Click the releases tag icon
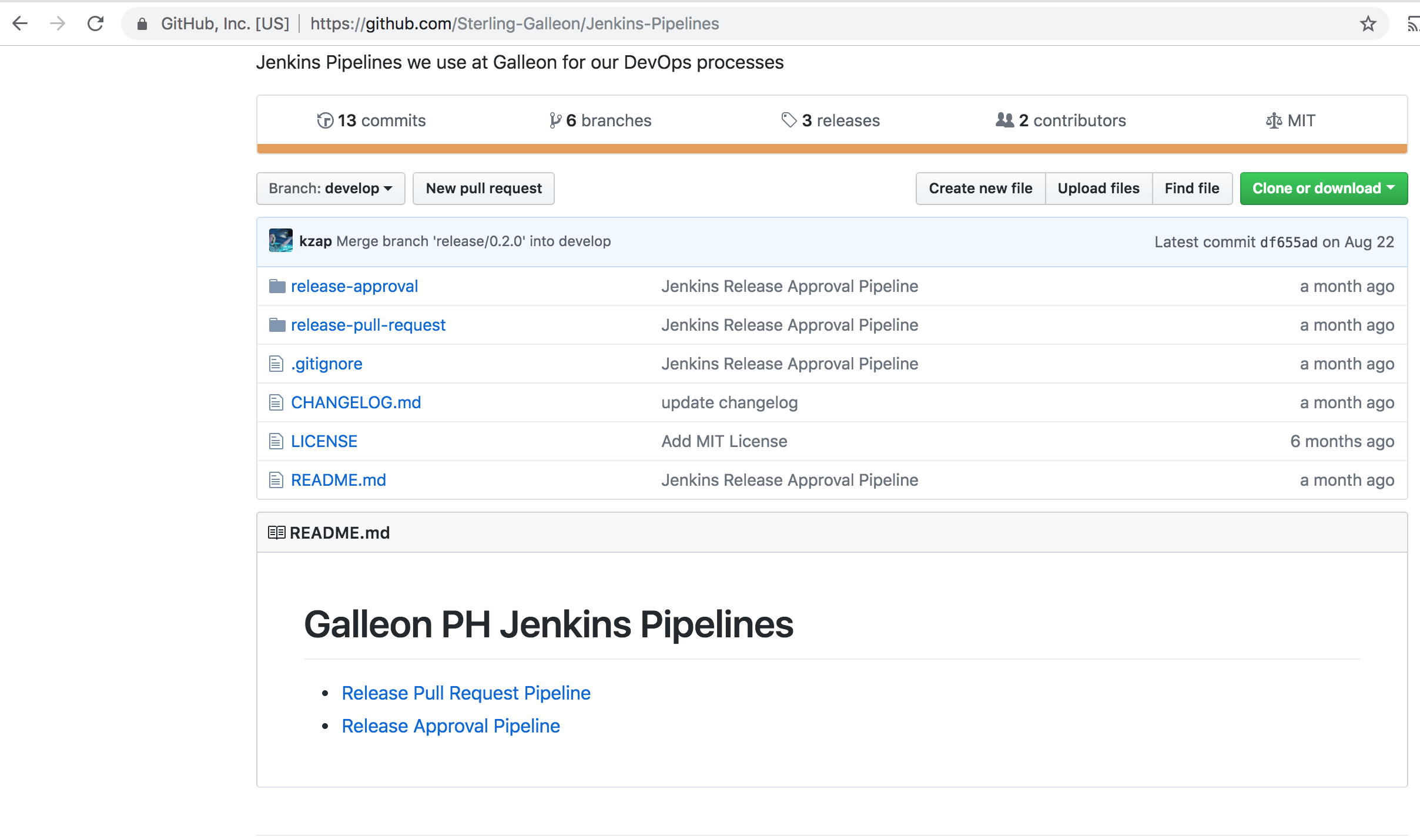The width and height of the screenshot is (1420, 840). 789,120
